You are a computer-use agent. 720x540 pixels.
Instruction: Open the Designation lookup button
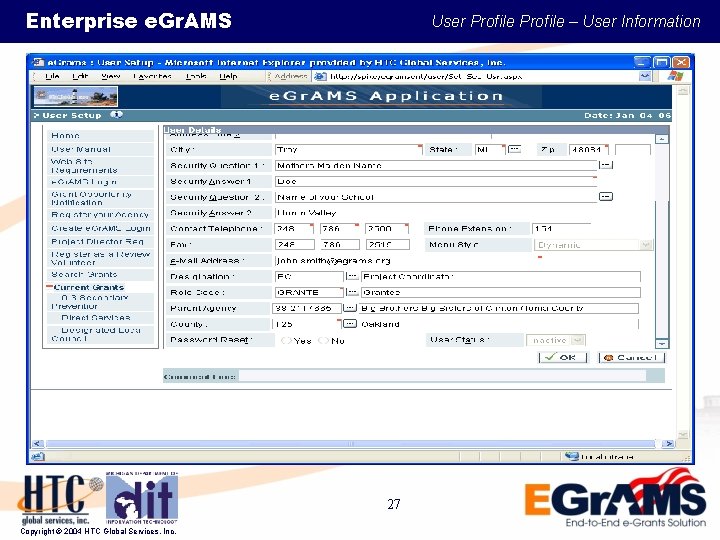(352, 276)
